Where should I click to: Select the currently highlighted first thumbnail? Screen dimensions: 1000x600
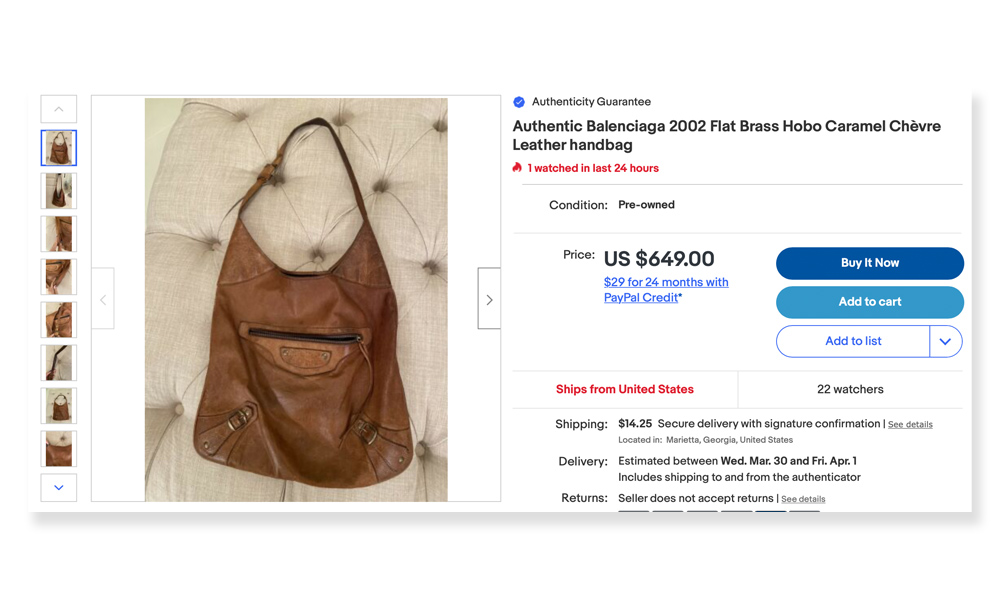(x=58, y=146)
